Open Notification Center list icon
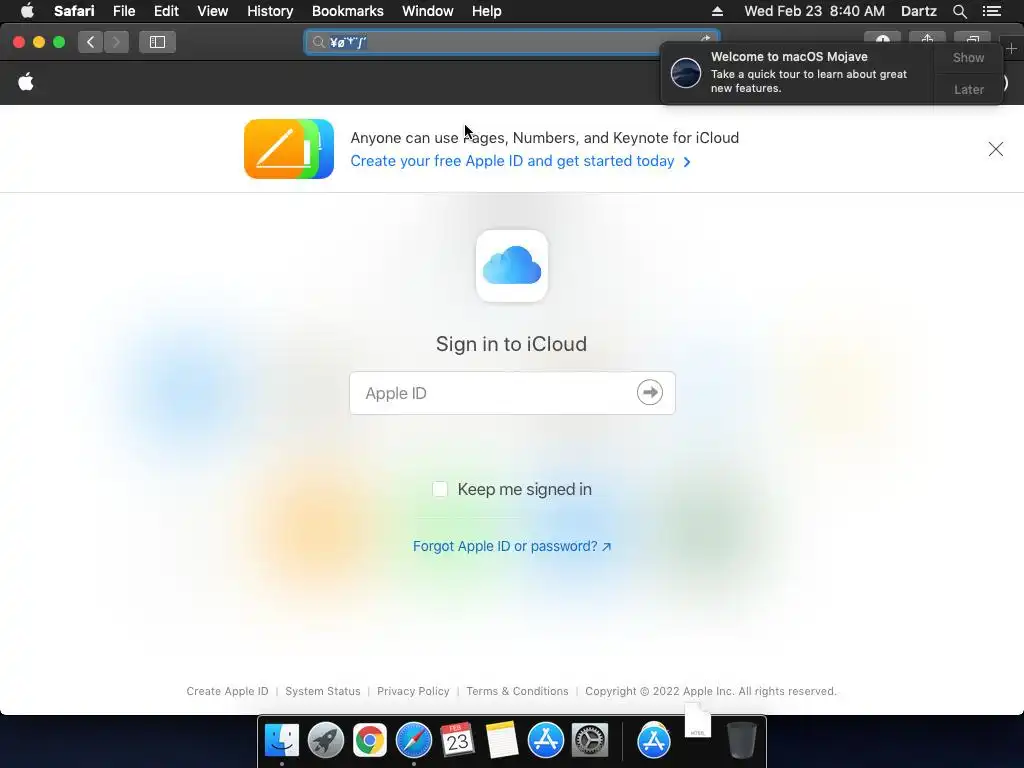The image size is (1024, 768). [992, 11]
